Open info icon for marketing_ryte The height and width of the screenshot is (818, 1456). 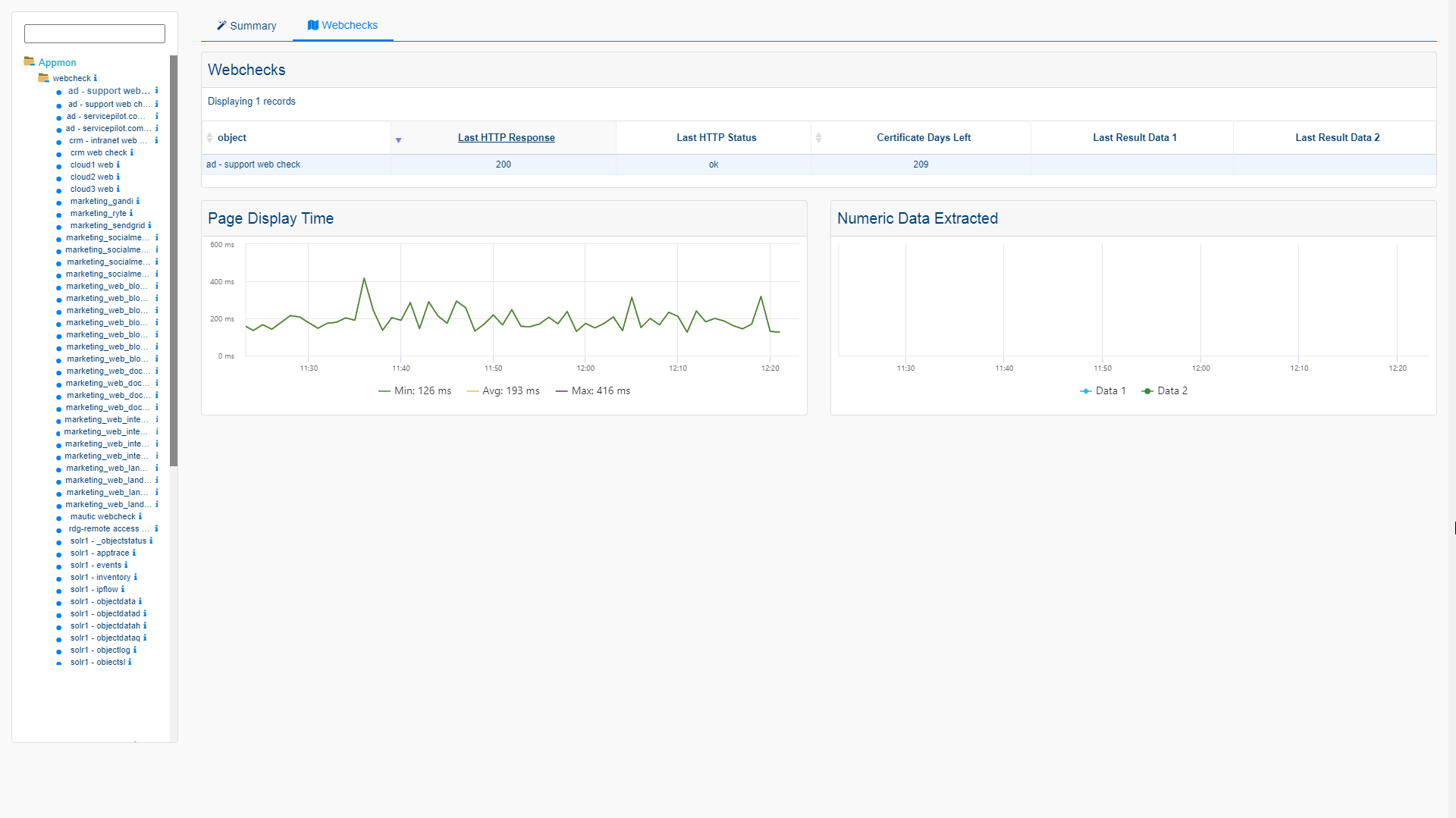tap(130, 213)
